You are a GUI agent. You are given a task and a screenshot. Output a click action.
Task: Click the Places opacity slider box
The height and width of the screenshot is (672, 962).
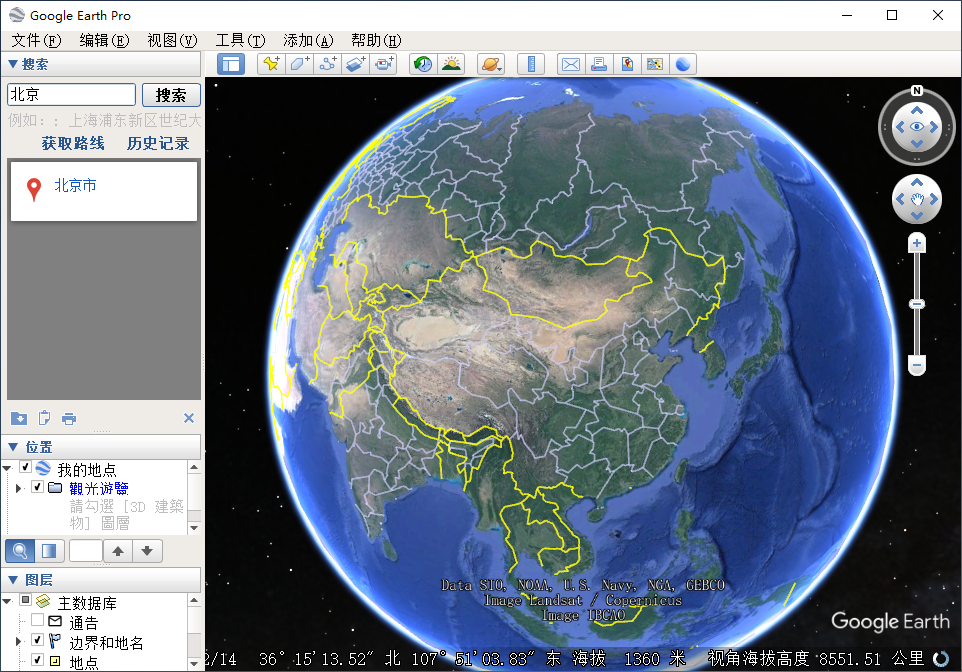(86, 551)
